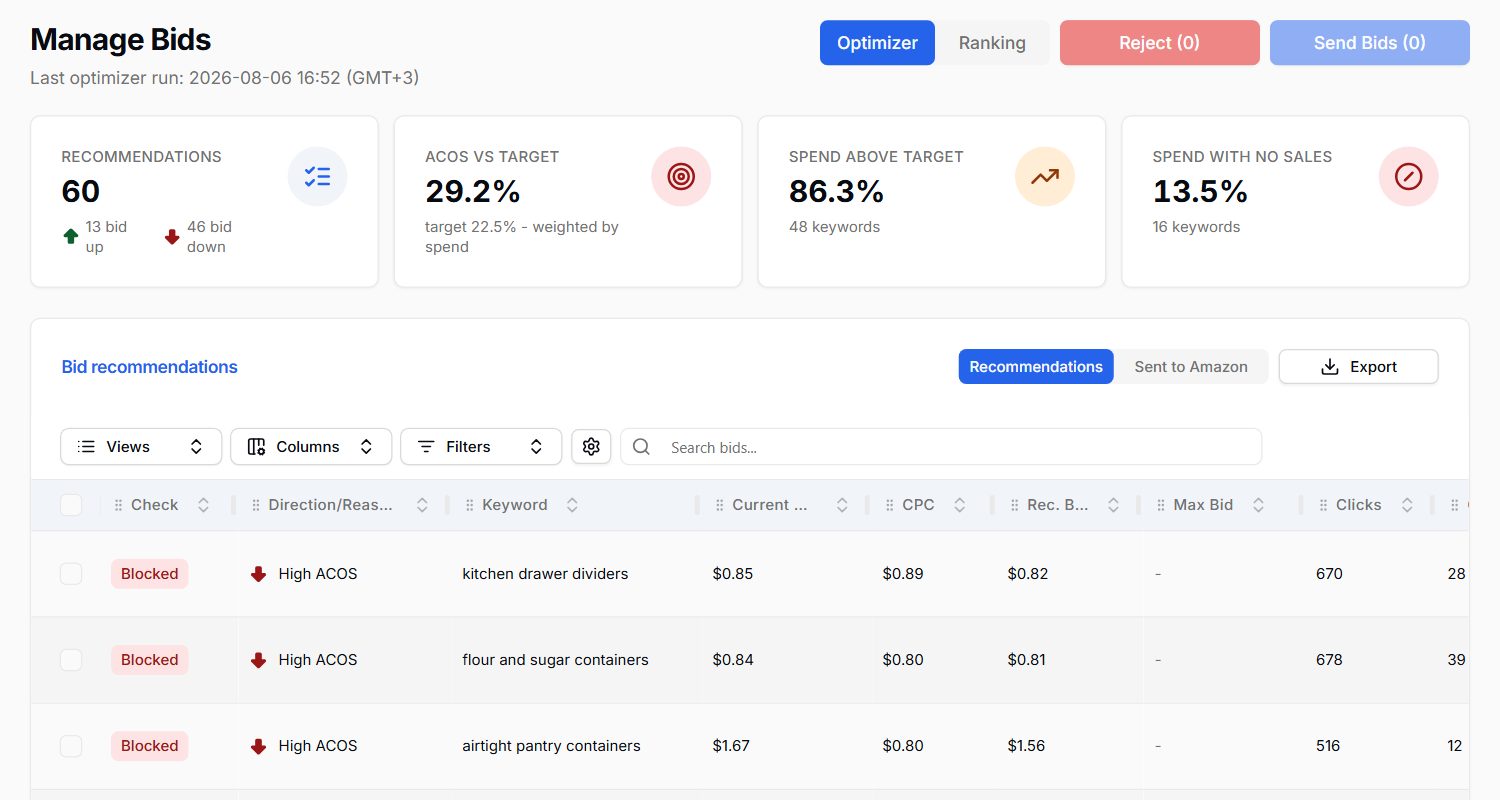Open table settings gear icon
This screenshot has height=800, width=1500.
click(x=591, y=446)
